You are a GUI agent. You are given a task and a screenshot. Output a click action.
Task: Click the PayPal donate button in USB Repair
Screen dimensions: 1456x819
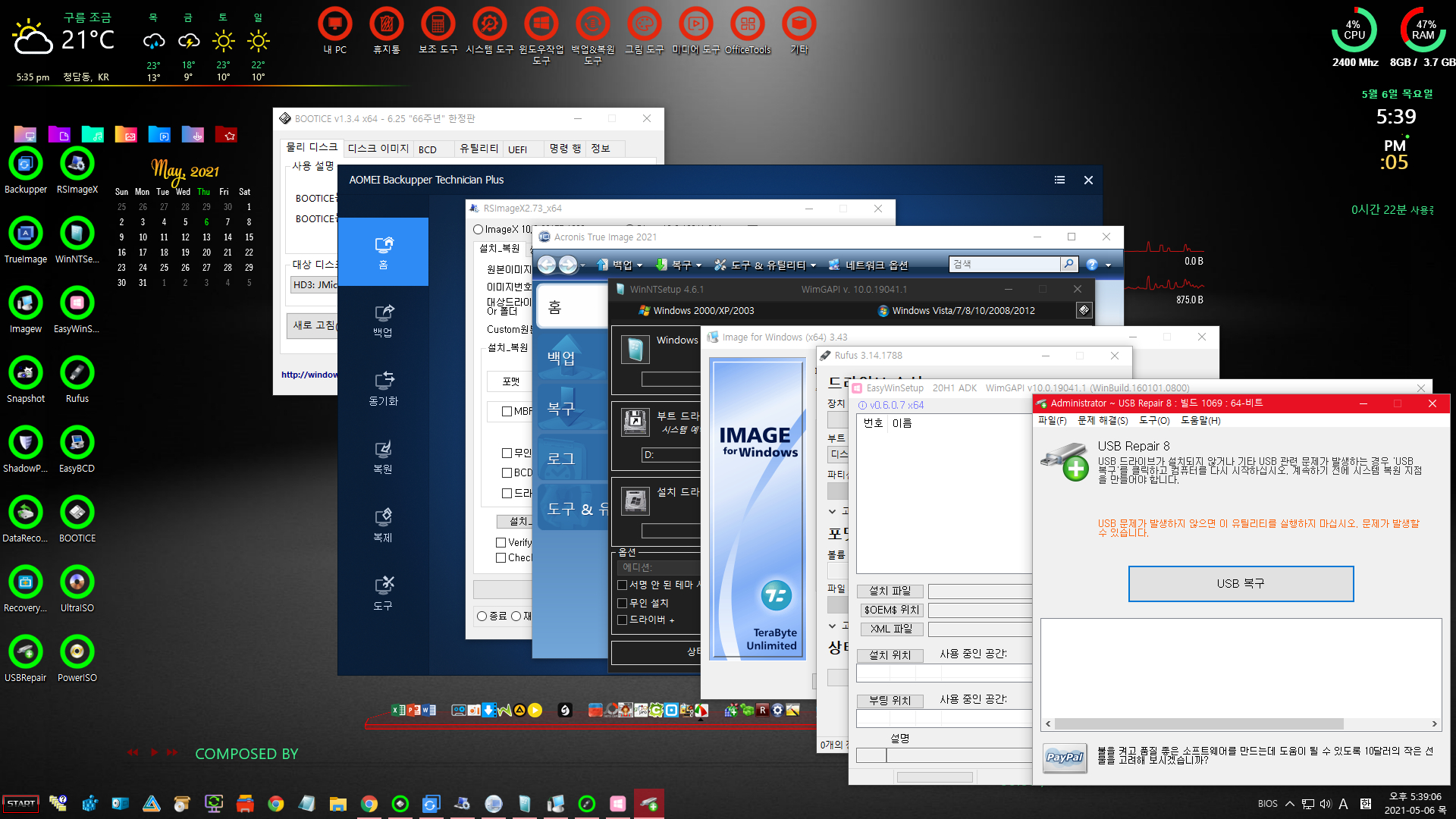pyautogui.click(x=1065, y=757)
